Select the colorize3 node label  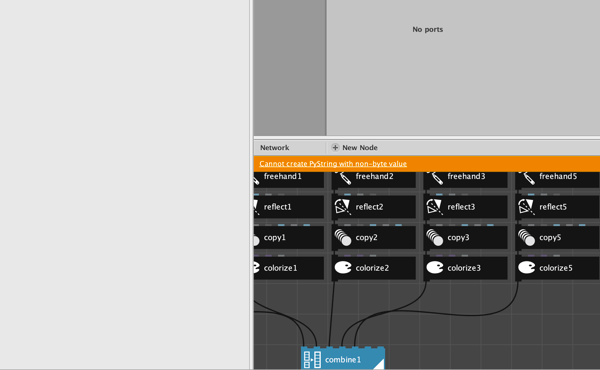464,268
